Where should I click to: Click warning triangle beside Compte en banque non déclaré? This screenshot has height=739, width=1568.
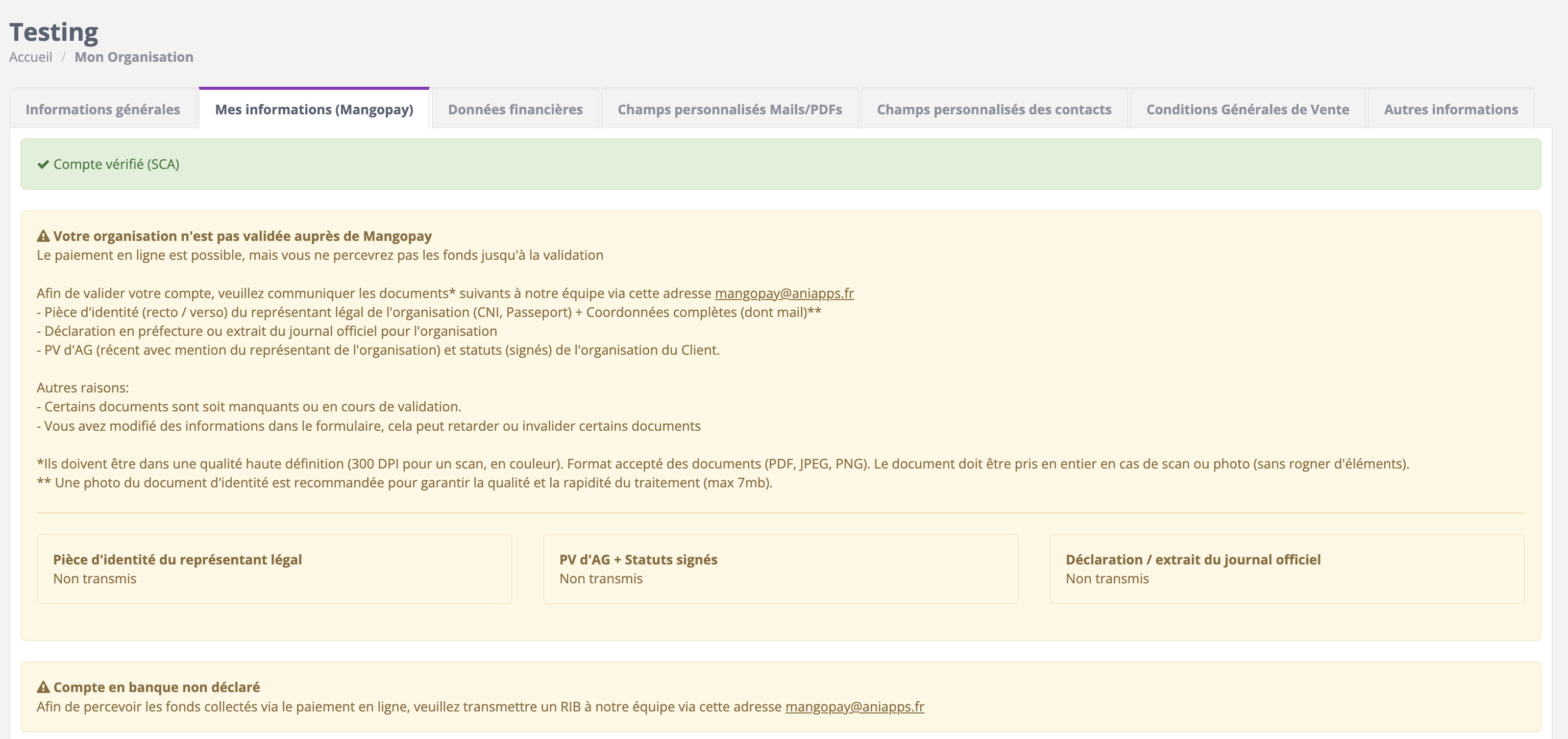pos(43,687)
